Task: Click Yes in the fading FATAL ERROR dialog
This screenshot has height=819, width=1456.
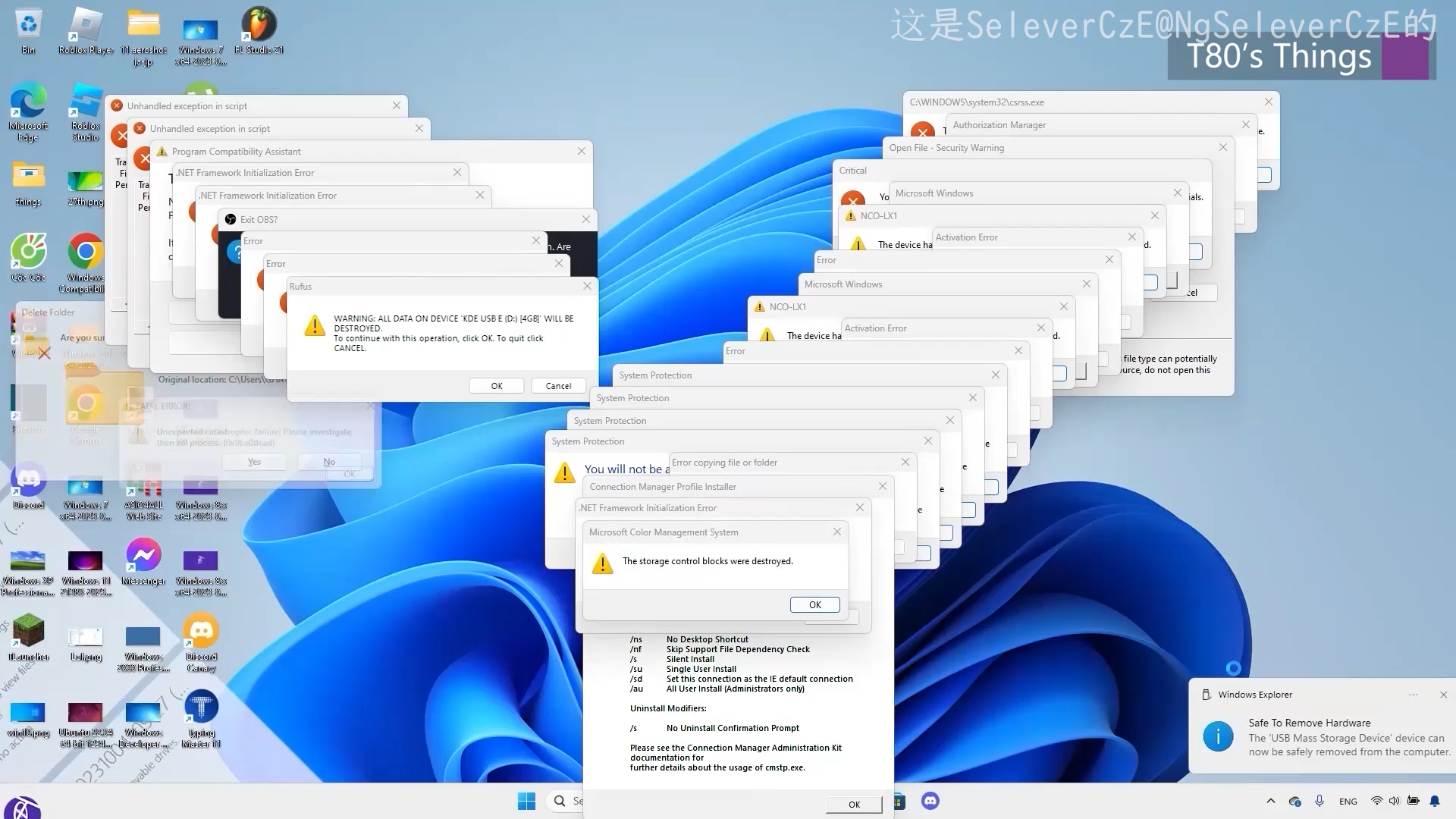Action: pyautogui.click(x=254, y=462)
